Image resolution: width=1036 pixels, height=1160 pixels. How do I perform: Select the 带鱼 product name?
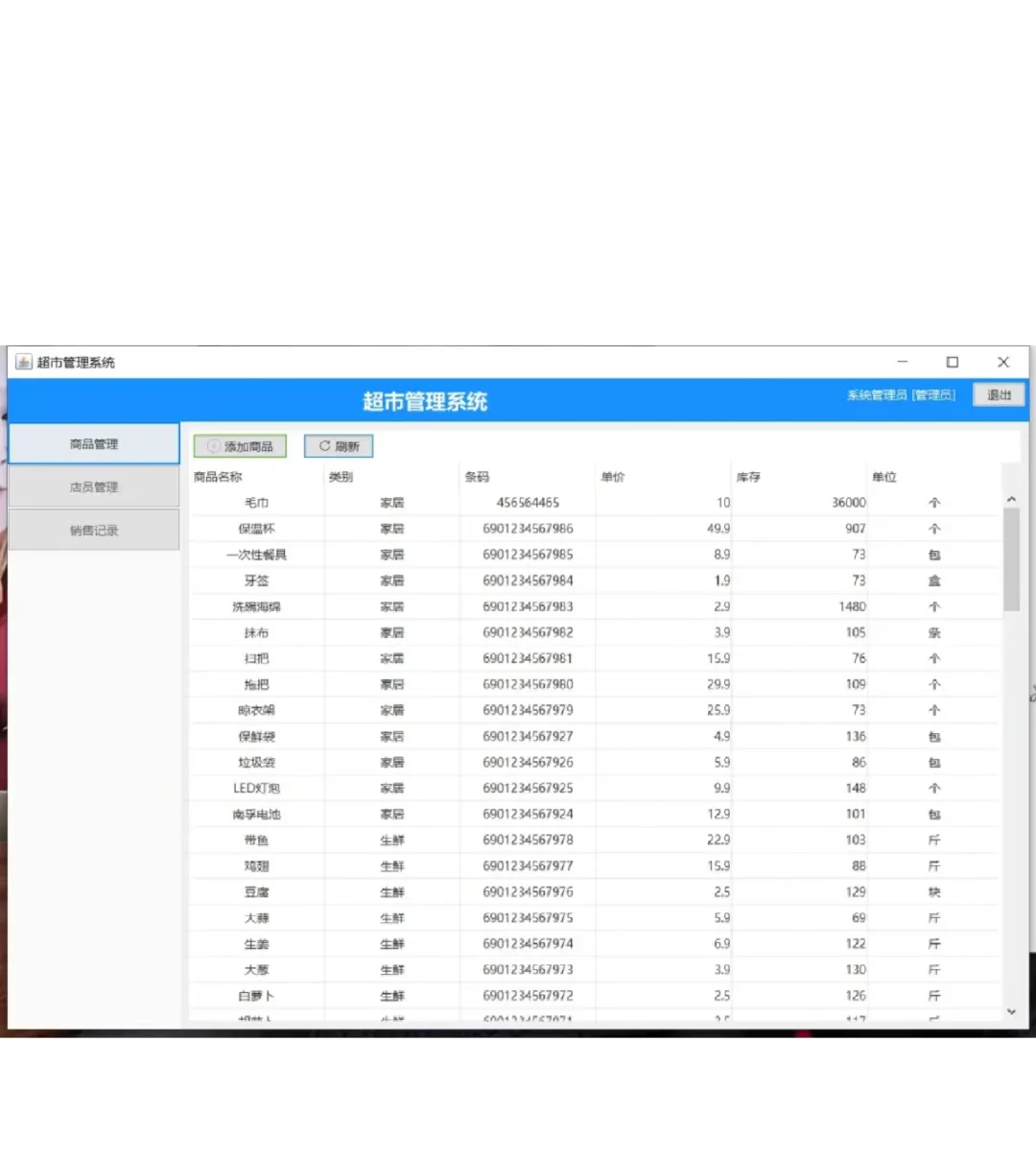coord(257,840)
